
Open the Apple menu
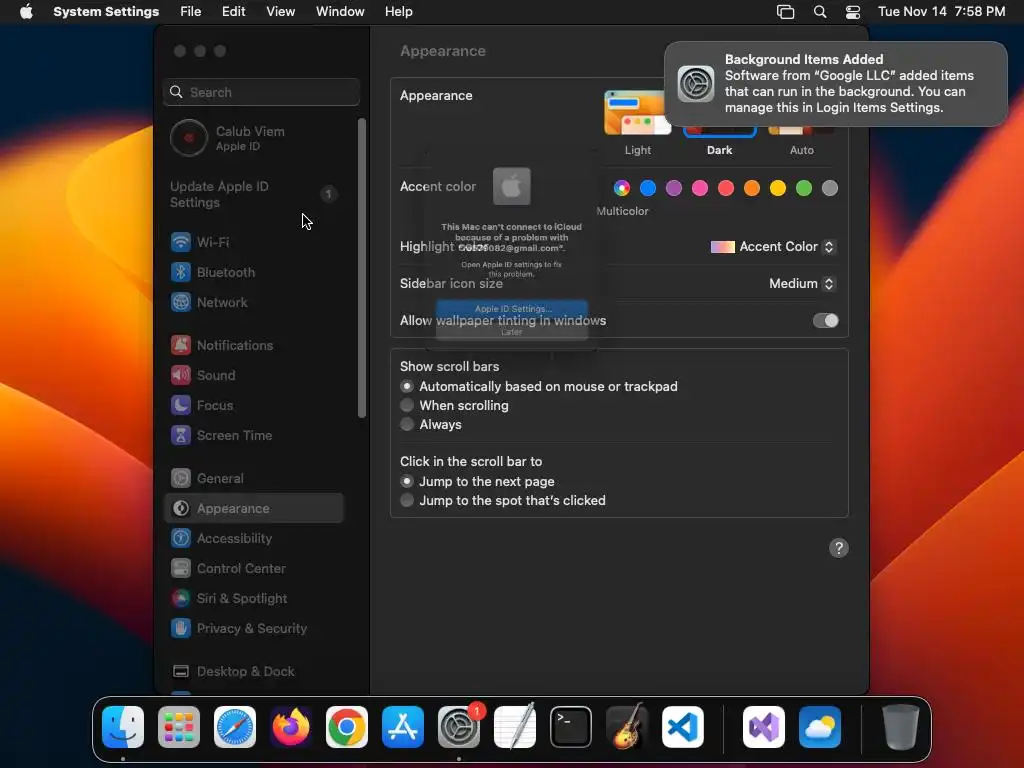click(26, 12)
